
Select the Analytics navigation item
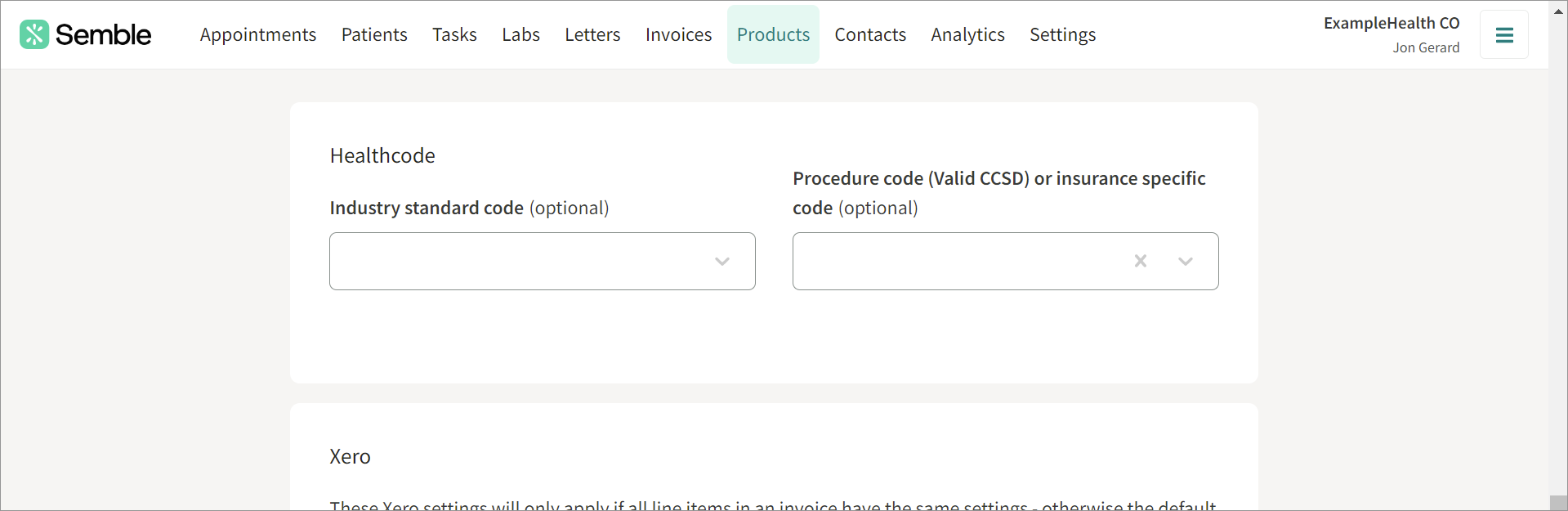(x=967, y=34)
